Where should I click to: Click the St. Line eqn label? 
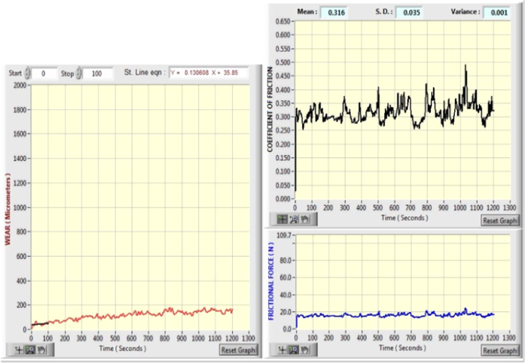(x=145, y=72)
